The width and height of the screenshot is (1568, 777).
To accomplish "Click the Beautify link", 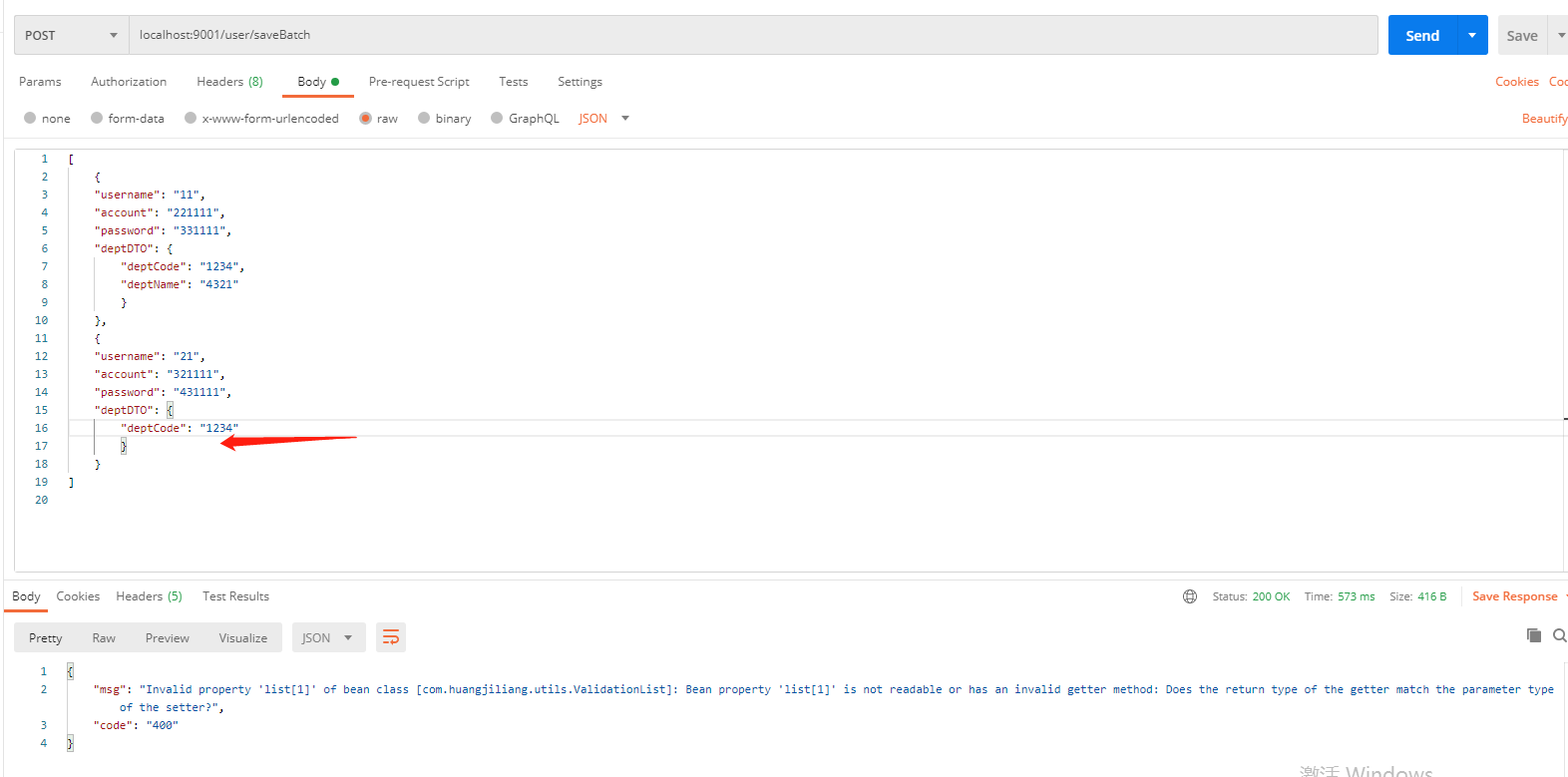I will pos(1544,118).
